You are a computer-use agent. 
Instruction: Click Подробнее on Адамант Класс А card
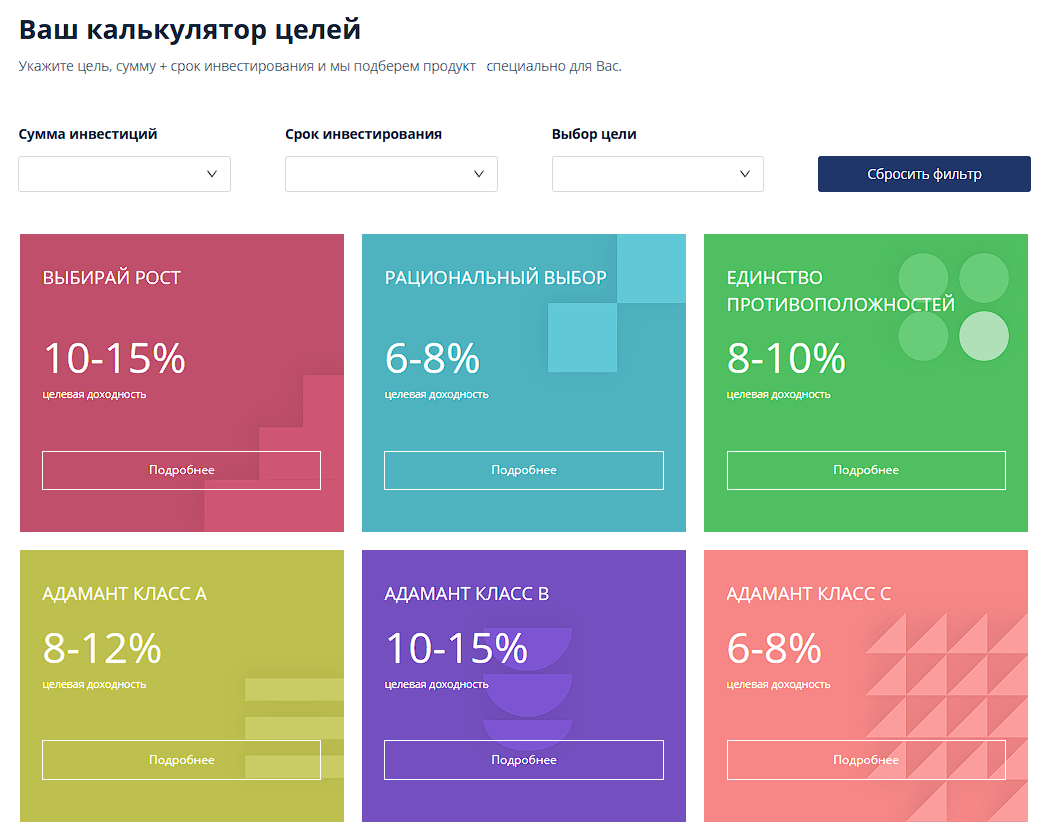(181, 760)
